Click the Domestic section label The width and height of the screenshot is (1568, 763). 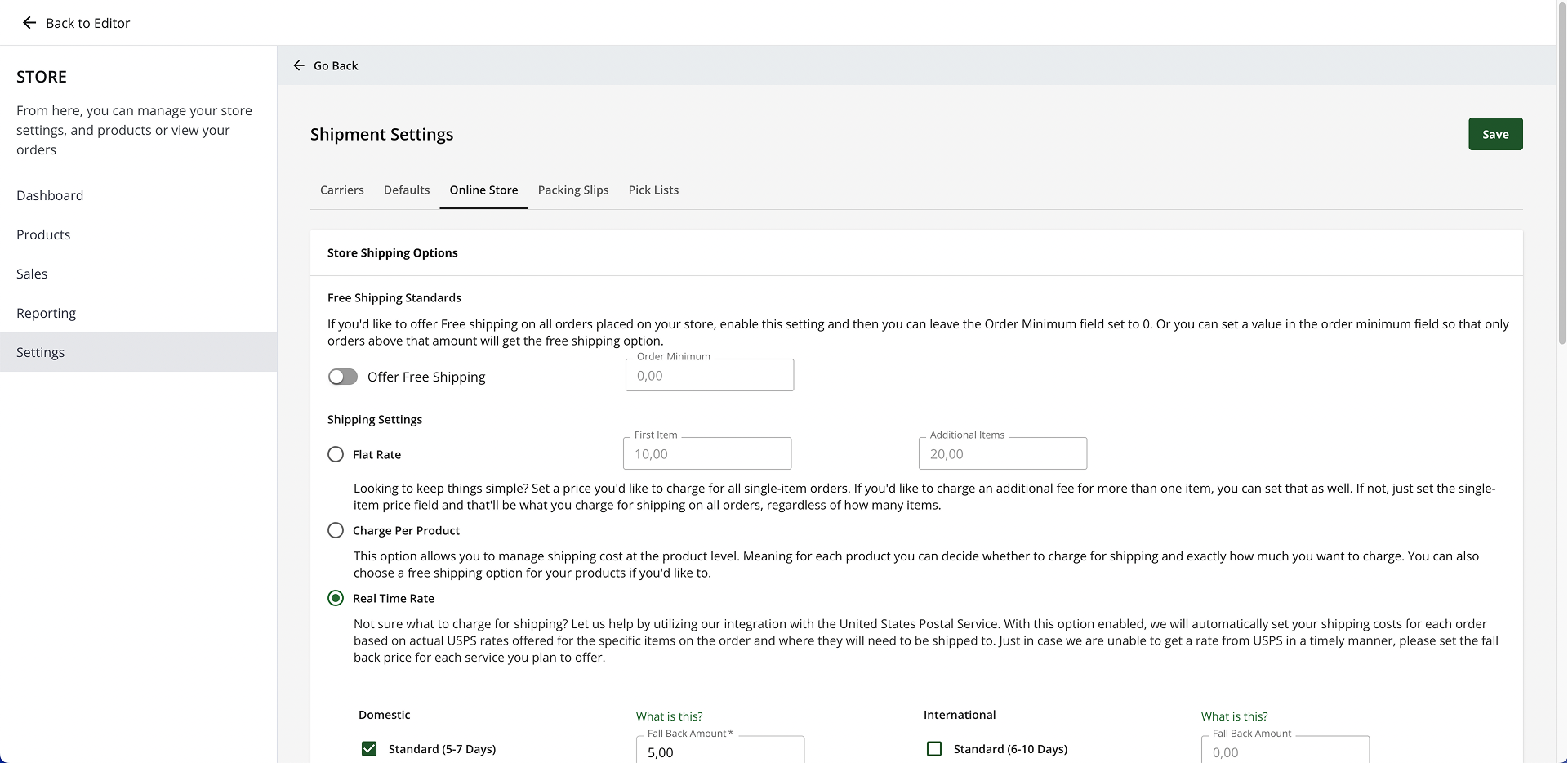point(385,715)
